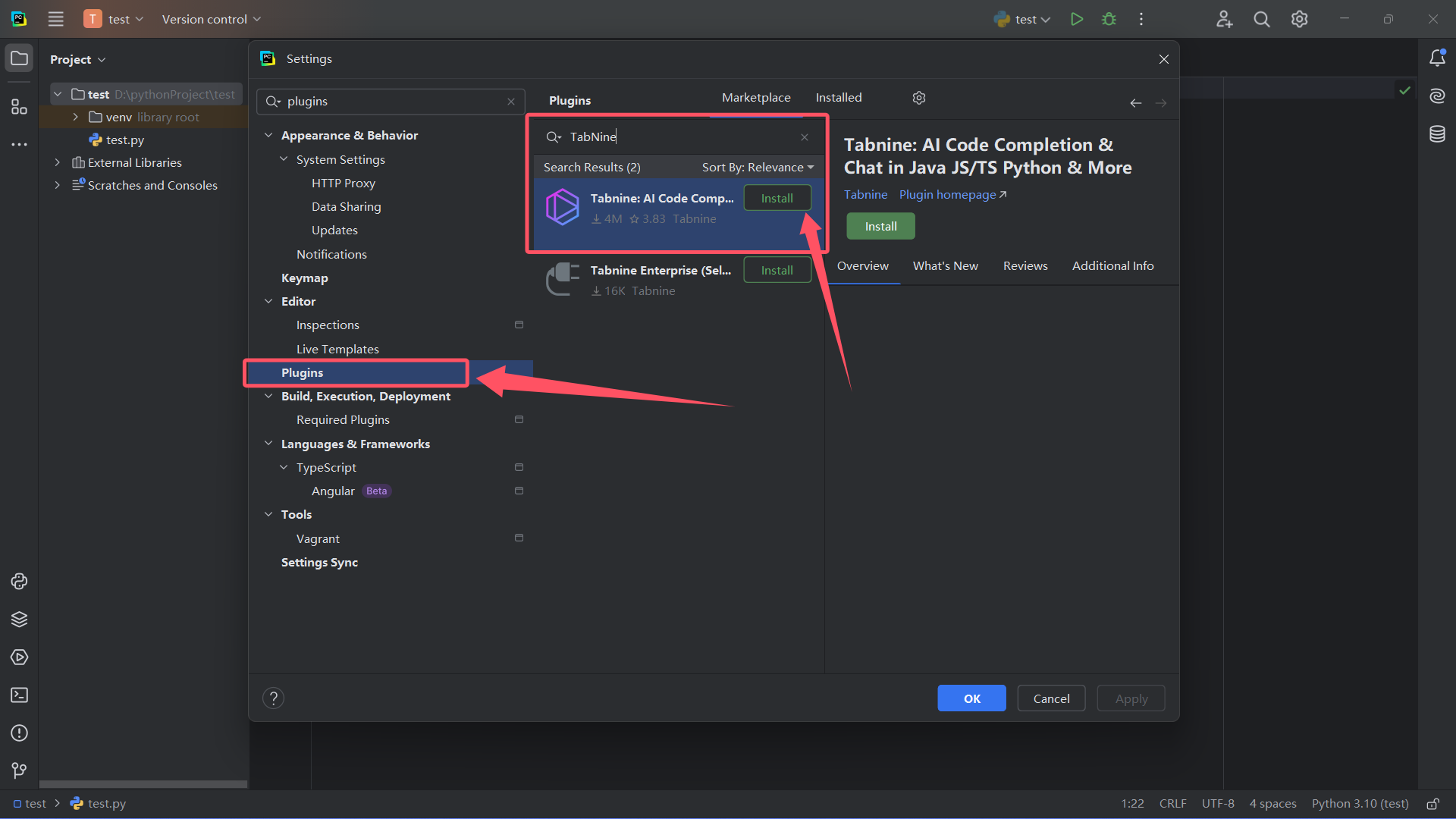Image resolution: width=1456 pixels, height=819 pixels.
Task: Install Tabnine Enterprise plugin
Action: pyautogui.click(x=777, y=270)
